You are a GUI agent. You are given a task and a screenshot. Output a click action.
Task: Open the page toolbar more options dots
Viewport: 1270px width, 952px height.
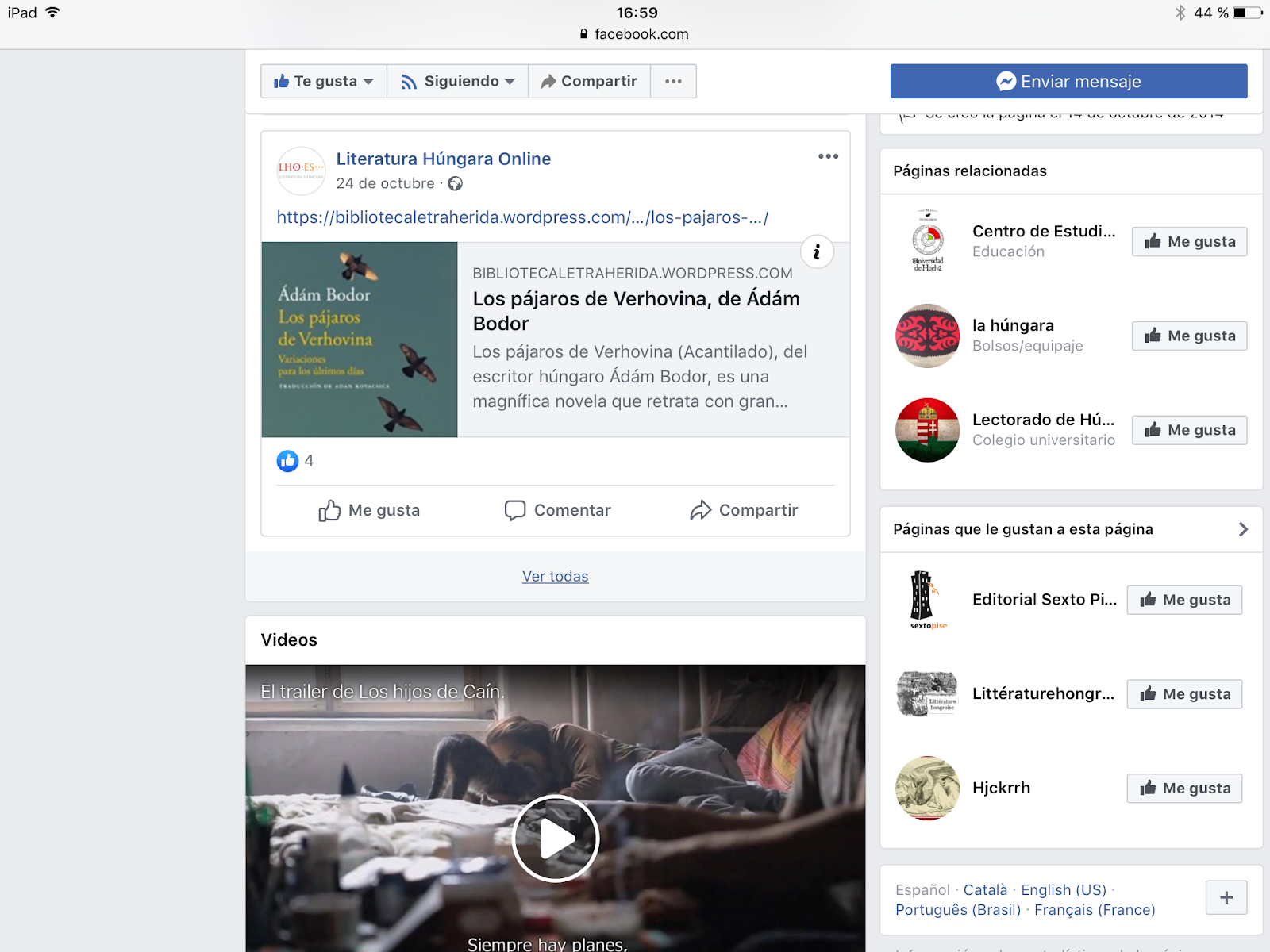(673, 81)
